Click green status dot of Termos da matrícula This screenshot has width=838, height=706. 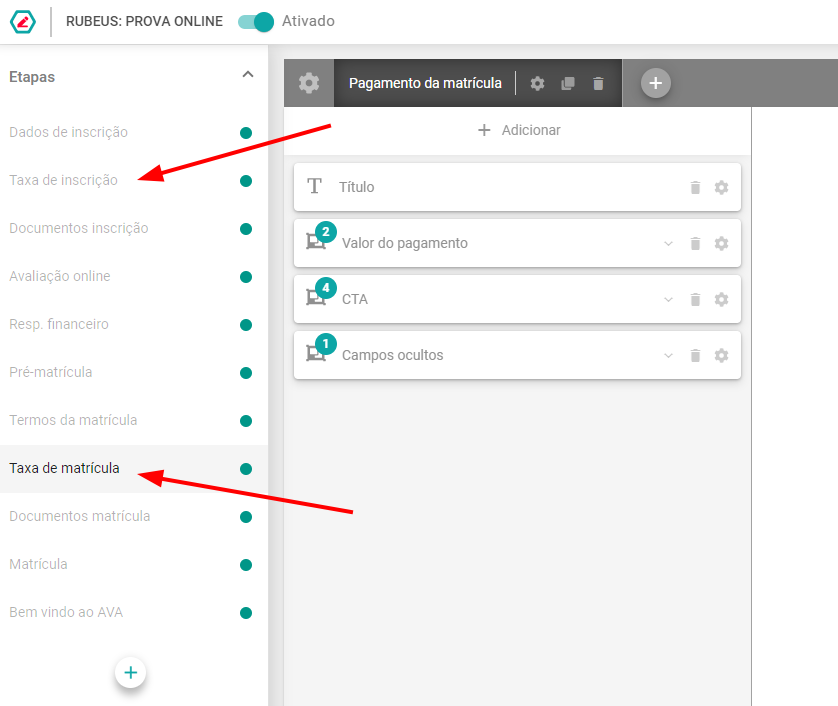[x=246, y=421]
